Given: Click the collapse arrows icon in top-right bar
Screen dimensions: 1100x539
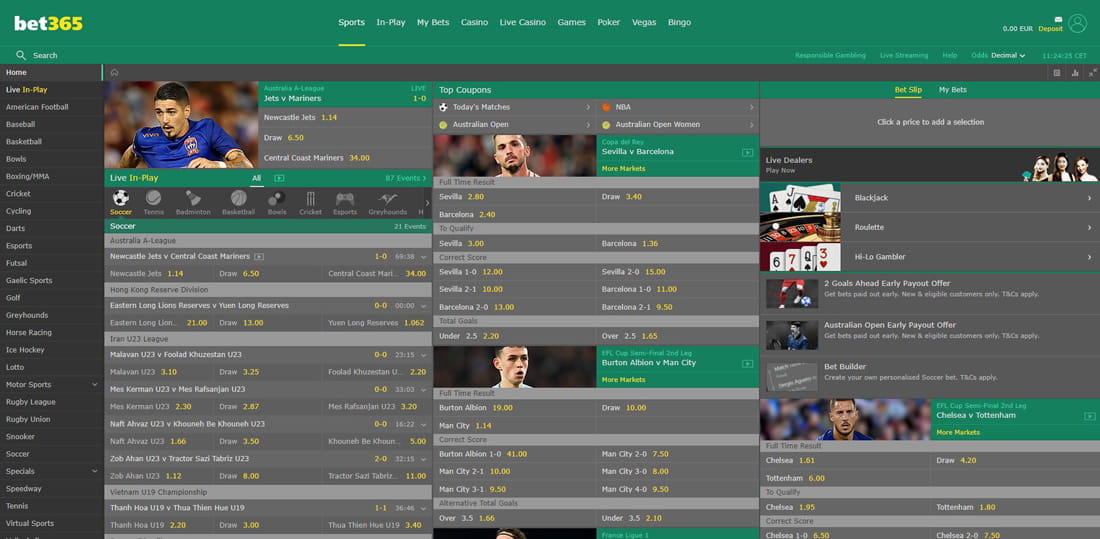Looking at the screenshot, I should (x=1092, y=72).
